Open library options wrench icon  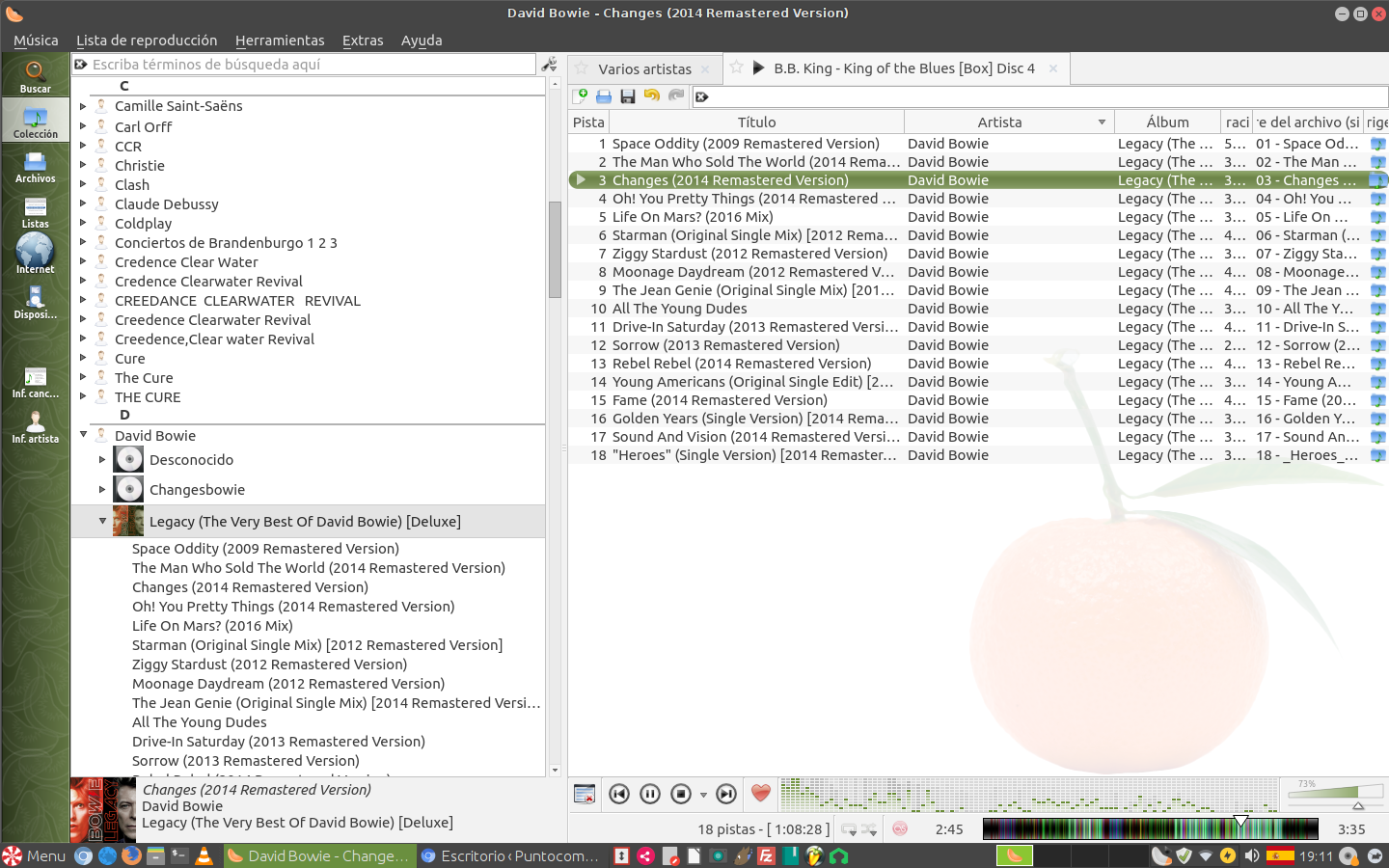click(x=550, y=65)
